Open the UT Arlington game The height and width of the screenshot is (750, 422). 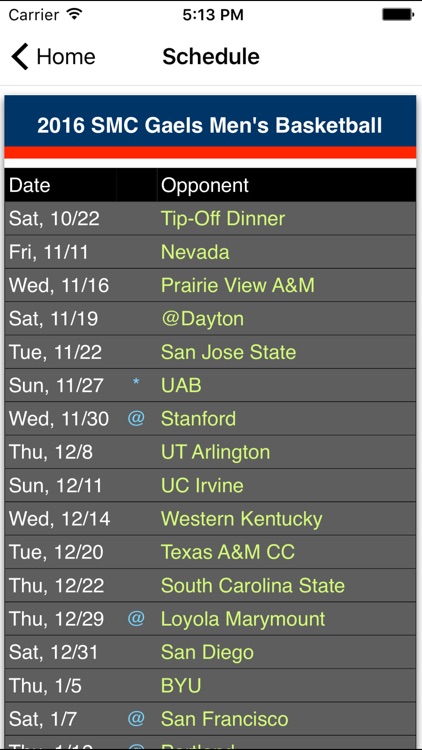pyautogui.click(x=215, y=452)
